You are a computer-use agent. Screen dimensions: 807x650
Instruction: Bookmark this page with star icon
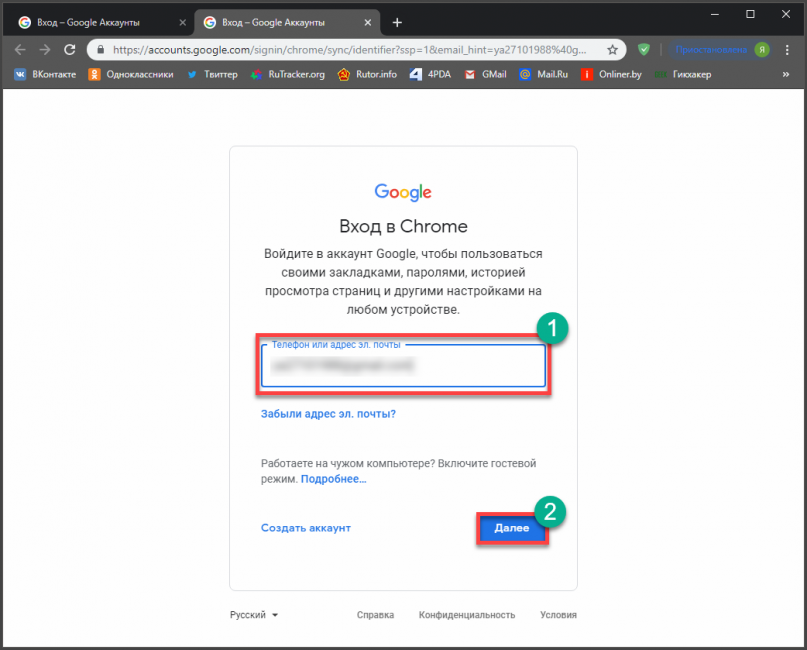[x=612, y=49]
